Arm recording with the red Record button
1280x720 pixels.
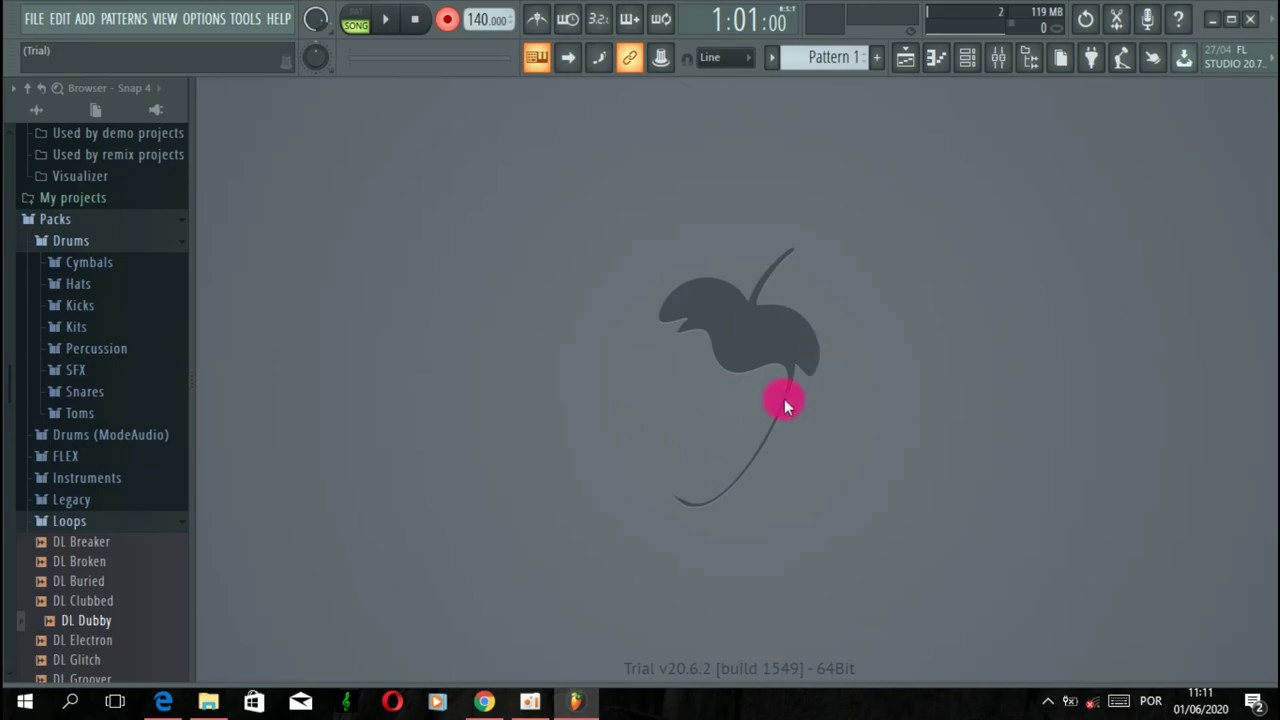[x=447, y=19]
